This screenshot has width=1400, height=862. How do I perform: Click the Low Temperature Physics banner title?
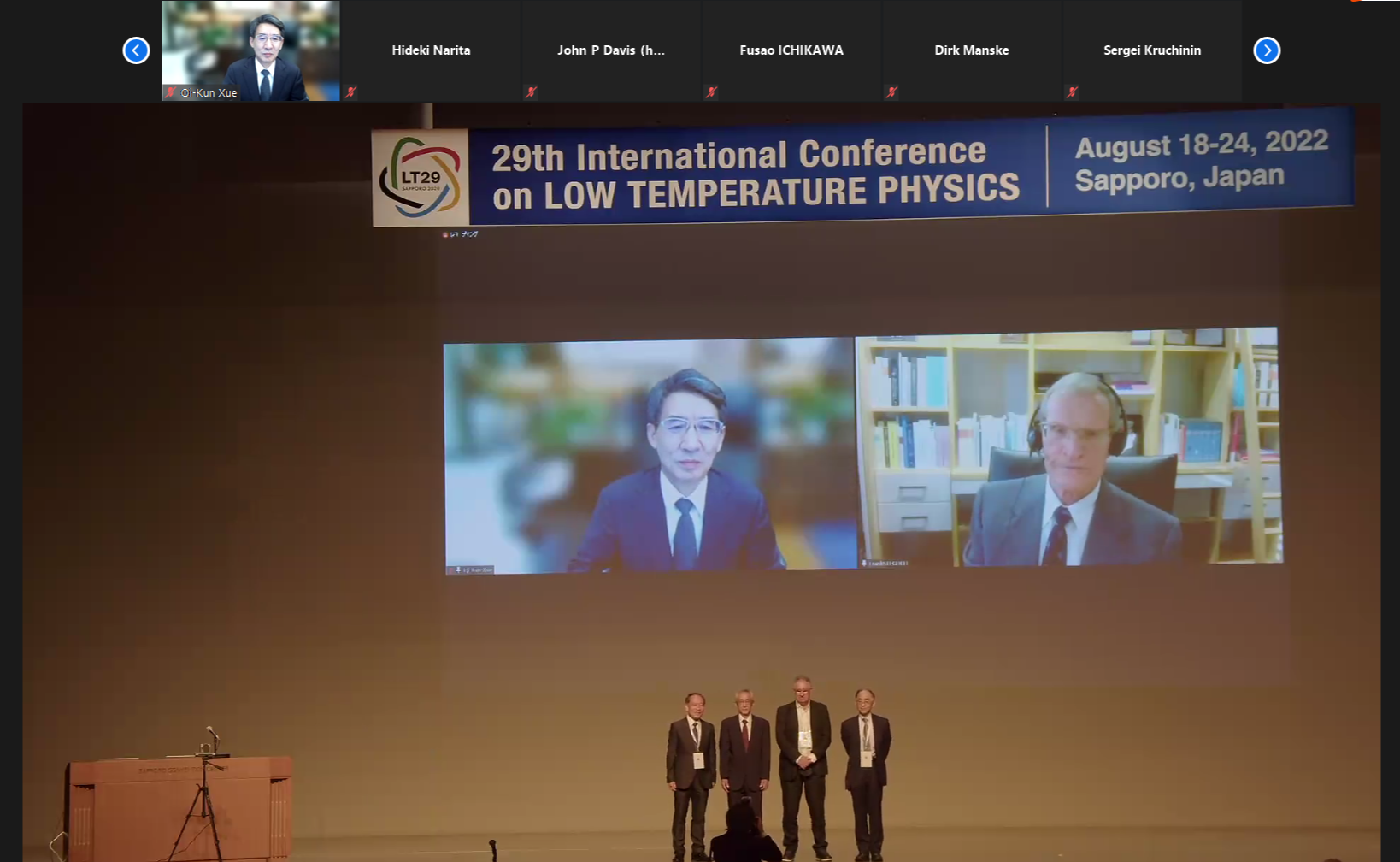pyautogui.click(x=756, y=174)
